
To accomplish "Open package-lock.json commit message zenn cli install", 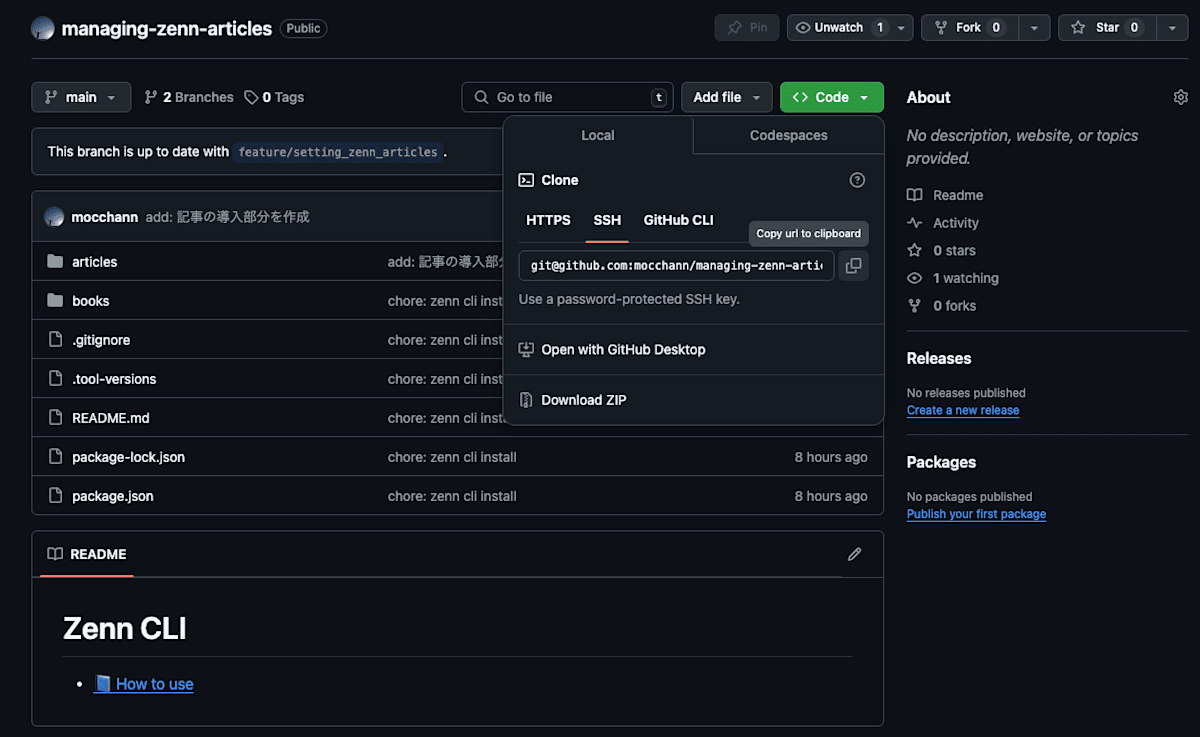I will click(x=452, y=457).
